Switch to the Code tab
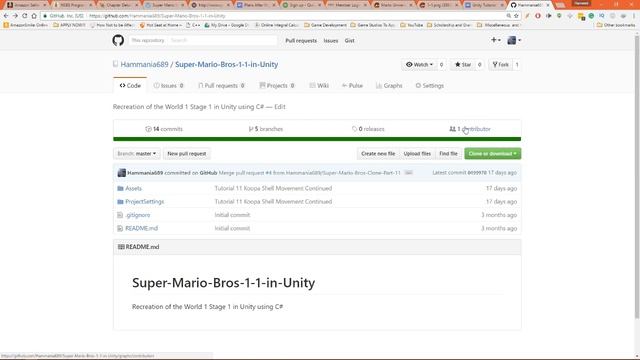The image size is (640, 360). [130, 85]
